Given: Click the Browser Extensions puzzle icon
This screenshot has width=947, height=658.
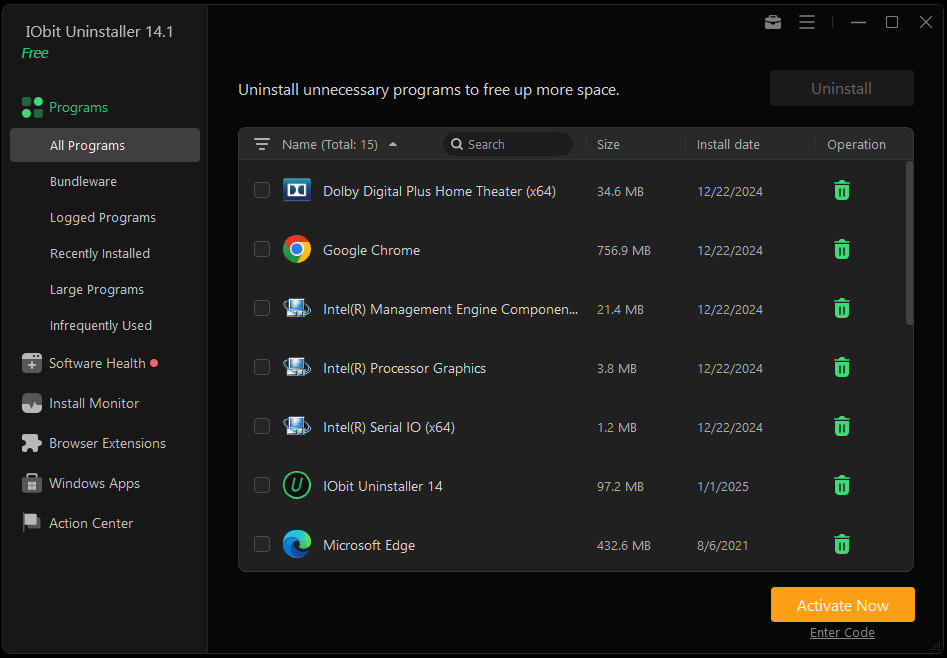Looking at the screenshot, I should pyautogui.click(x=32, y=443).
